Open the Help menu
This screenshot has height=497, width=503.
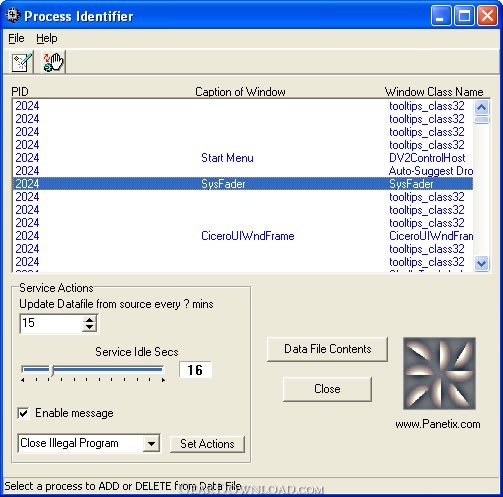point(47,38)
